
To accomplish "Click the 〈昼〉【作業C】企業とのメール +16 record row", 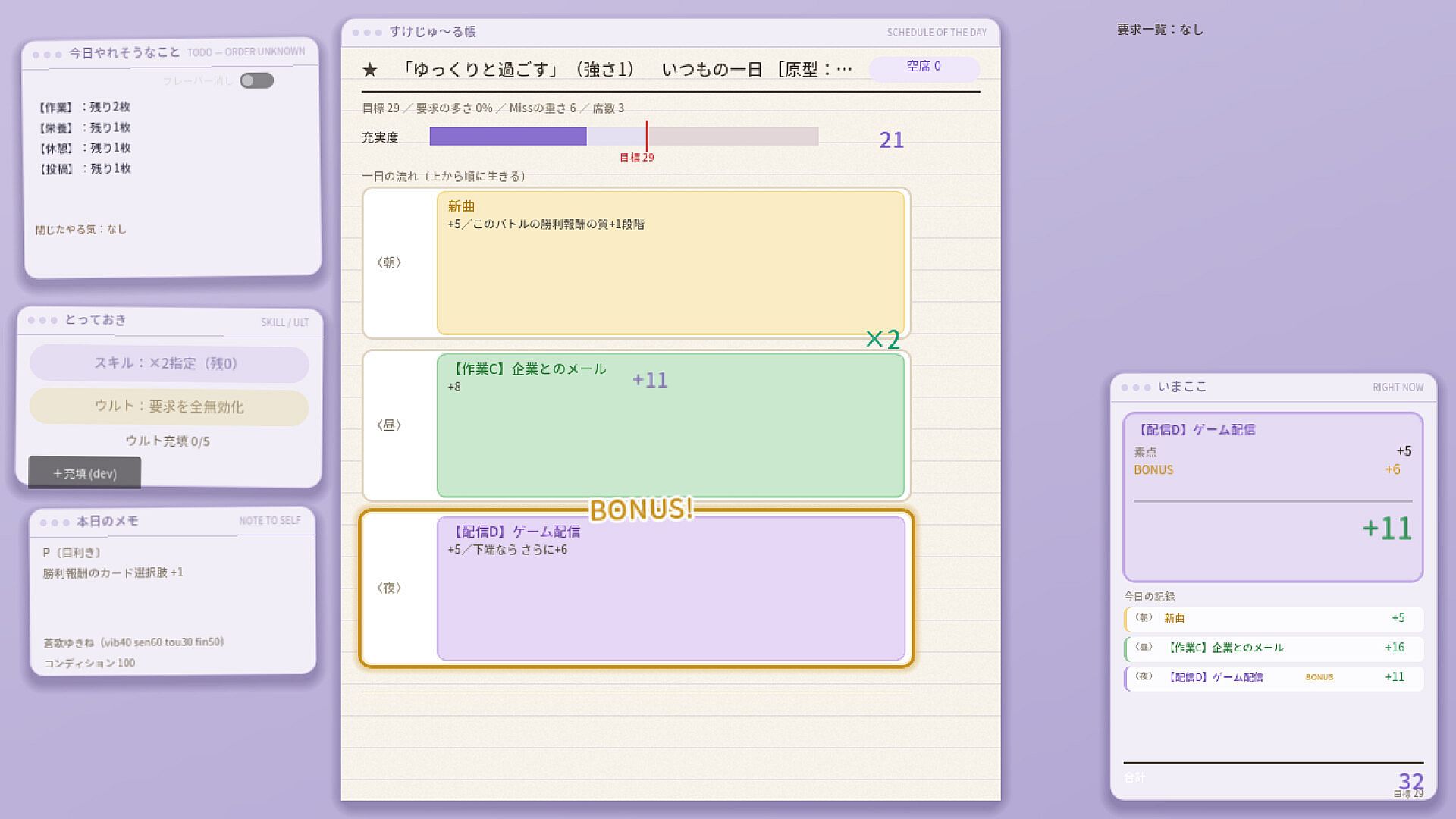I will [1274, 648].
